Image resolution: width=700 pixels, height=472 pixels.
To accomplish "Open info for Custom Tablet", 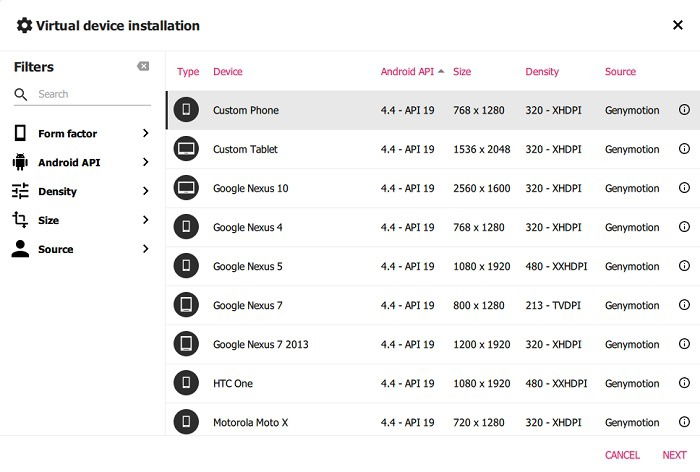I will [x=684, y=148].
